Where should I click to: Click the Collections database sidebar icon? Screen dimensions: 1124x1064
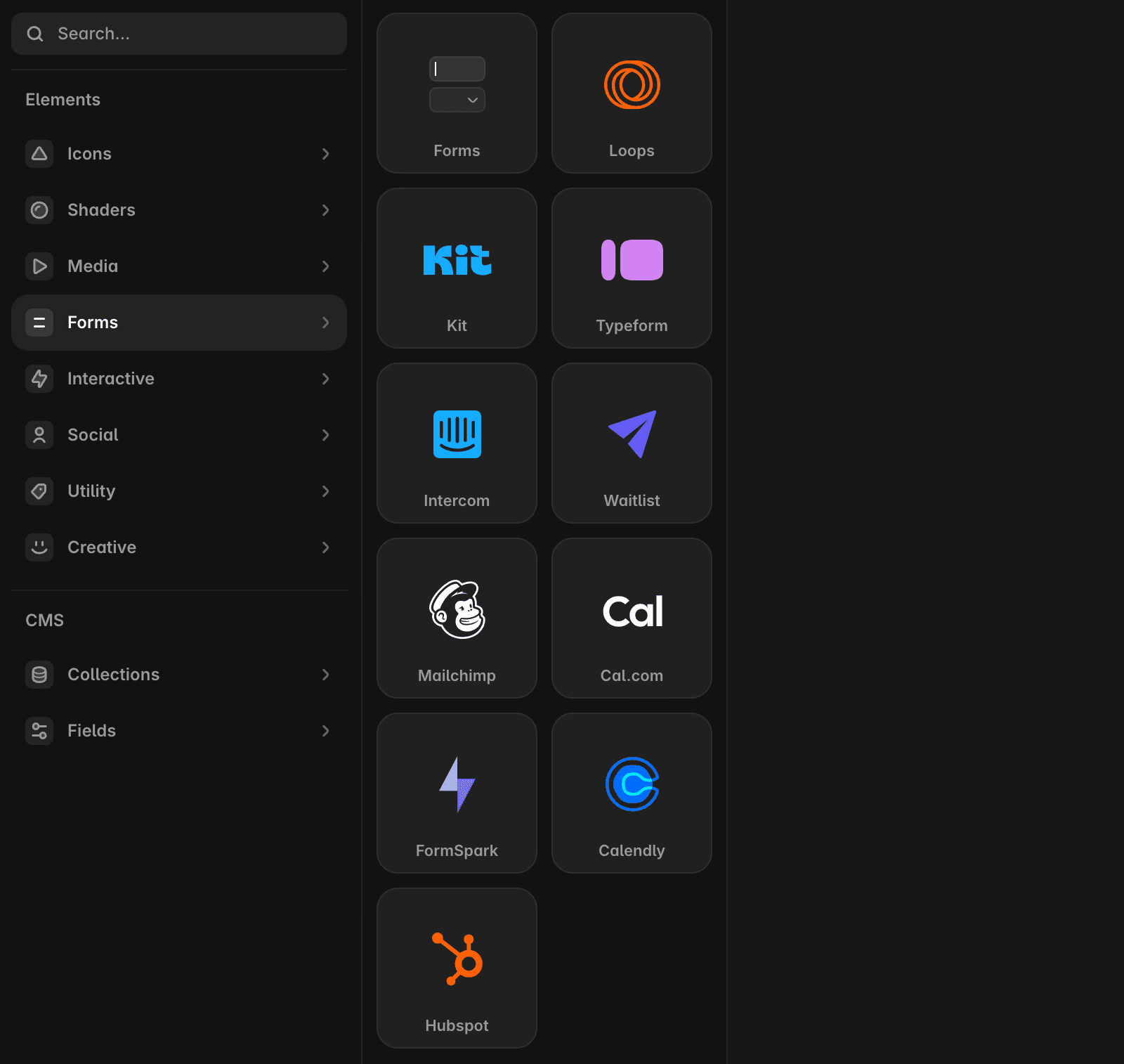click(39, 675)
